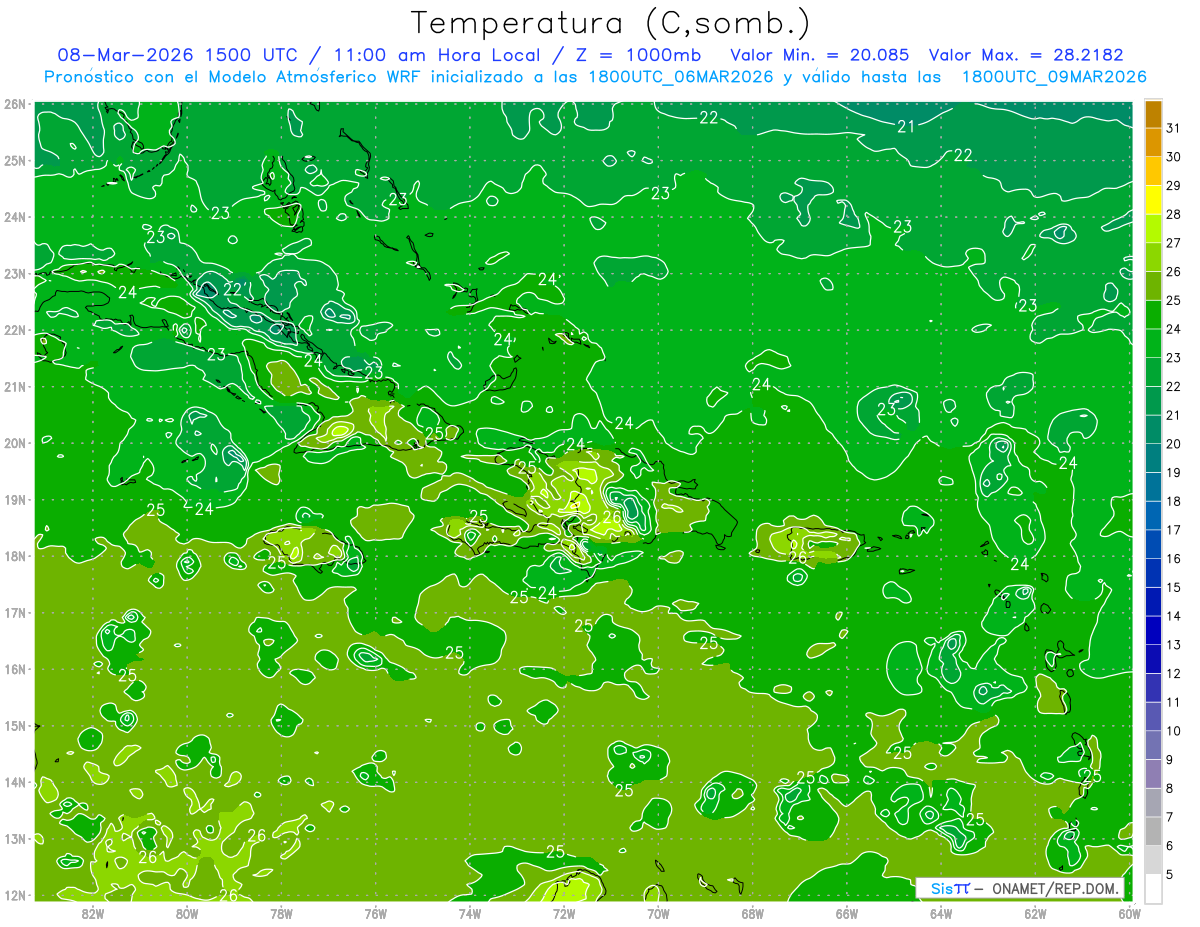Viewport: 1200px width, 927px height.
Task: Click the 24N latitude axis label
Action: [x=15, y=217]
